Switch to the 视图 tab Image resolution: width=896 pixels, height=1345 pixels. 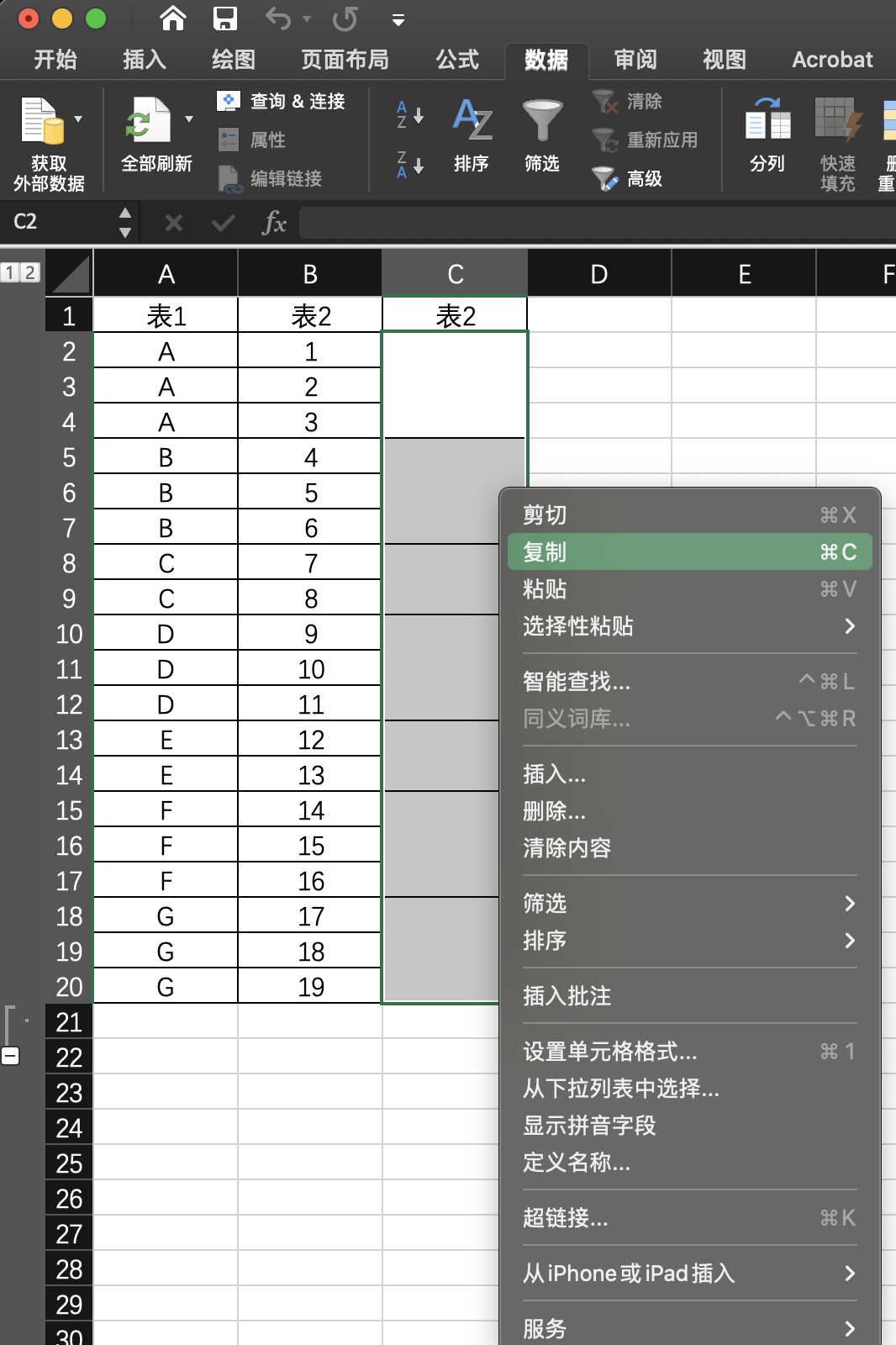pyautogui.click(x=725, y=60)
